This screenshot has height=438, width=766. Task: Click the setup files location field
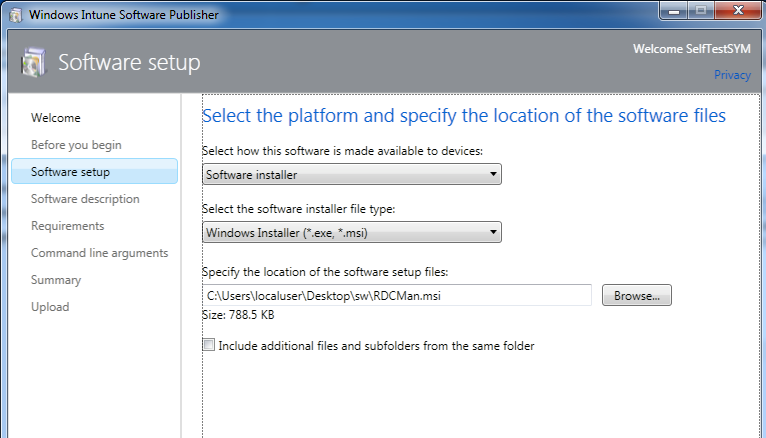coord(396,296)
